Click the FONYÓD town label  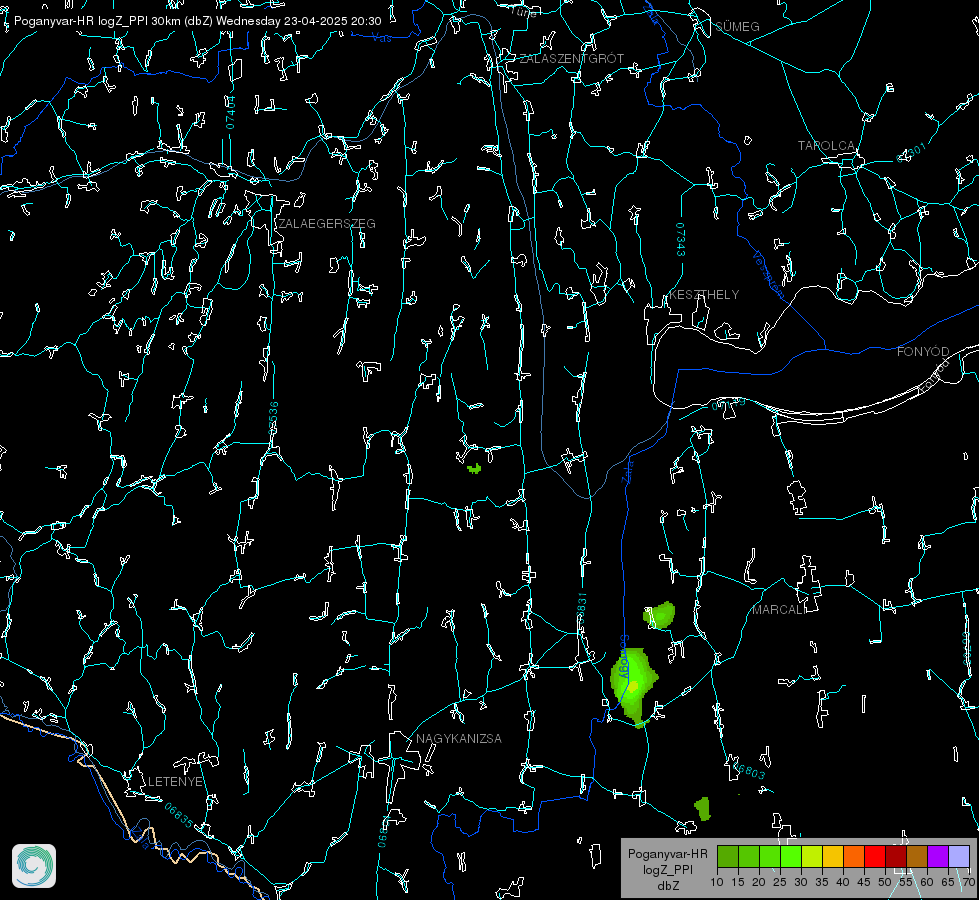923,352
